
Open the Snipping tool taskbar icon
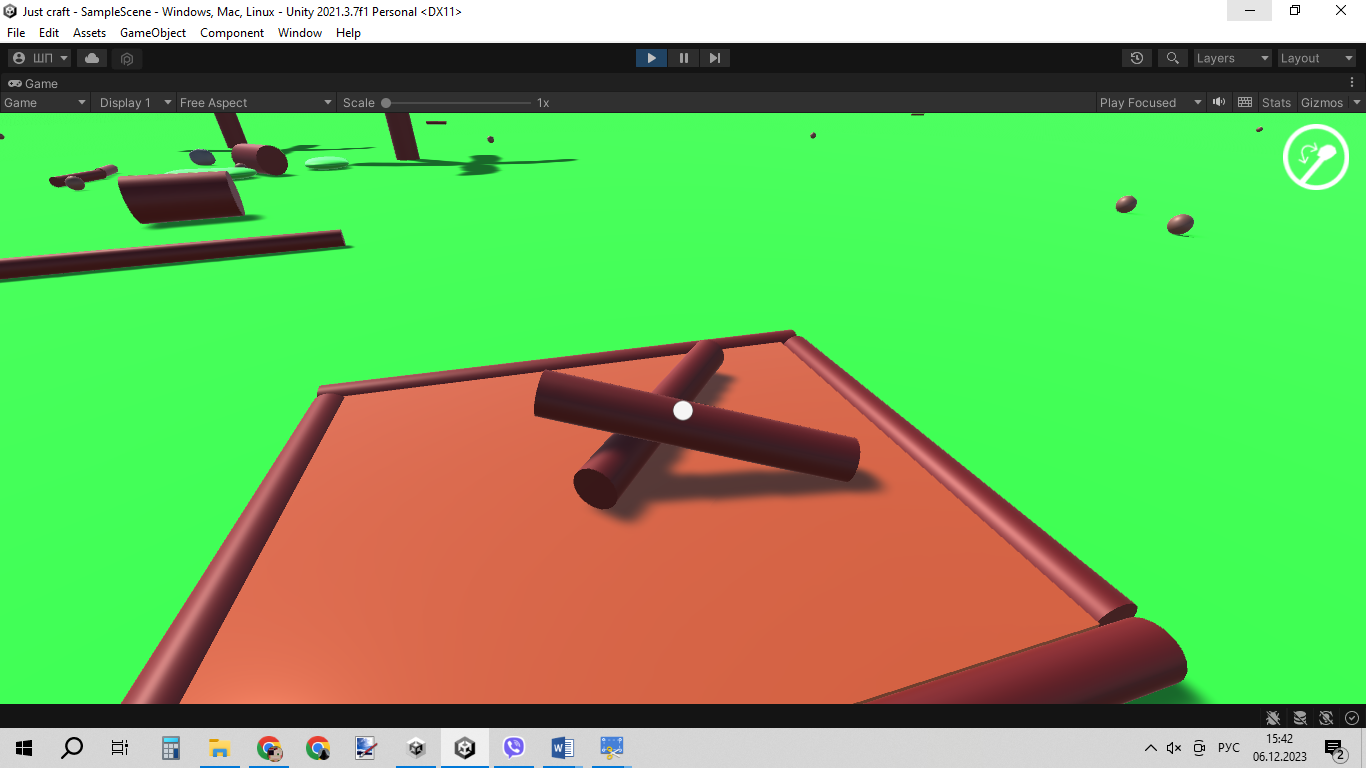coord(611,747)
